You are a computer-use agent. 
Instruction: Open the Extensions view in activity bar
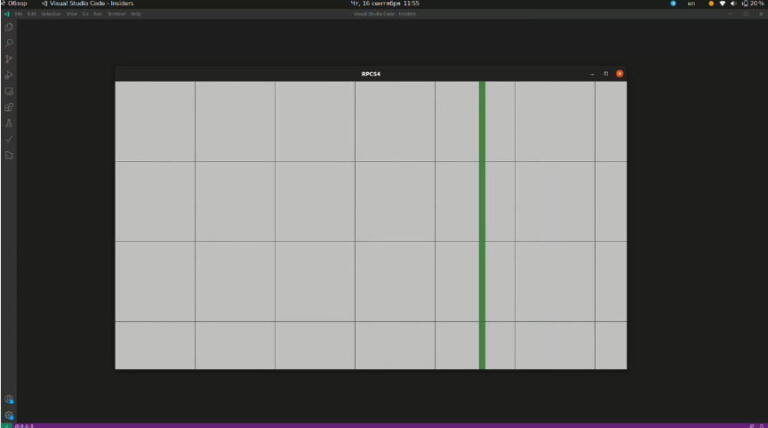tap(9, 107)
